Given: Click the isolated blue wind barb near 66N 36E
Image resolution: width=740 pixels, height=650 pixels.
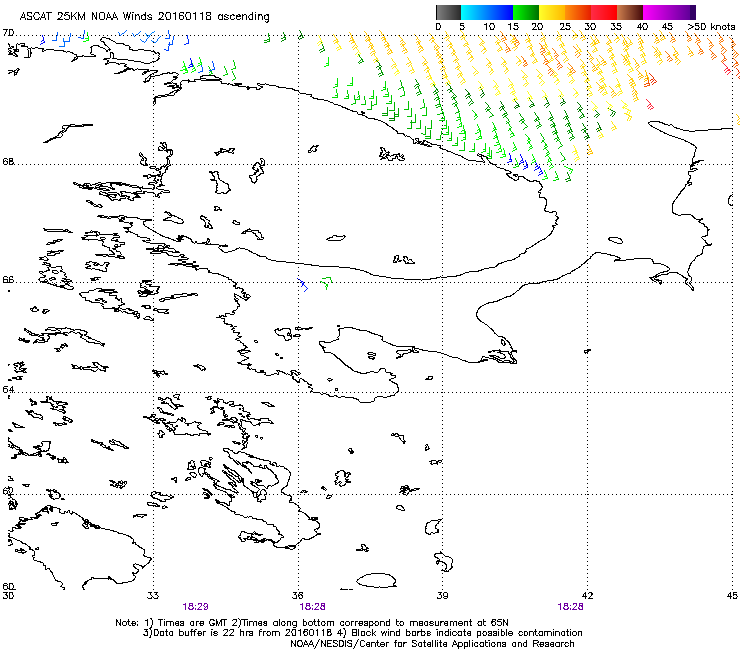Looking at the screenshot, I should (x=303, y=285).
